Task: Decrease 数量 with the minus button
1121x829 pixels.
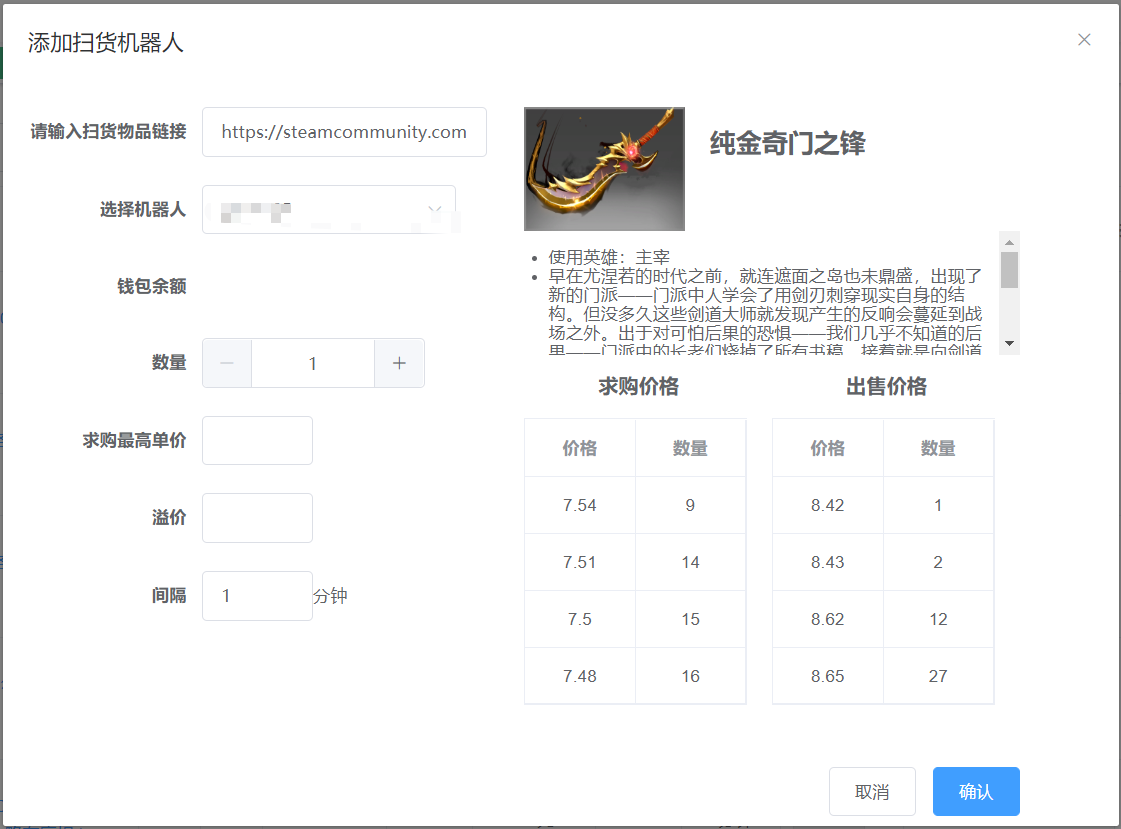Action: pyautogui.click(x=227, y=363)
